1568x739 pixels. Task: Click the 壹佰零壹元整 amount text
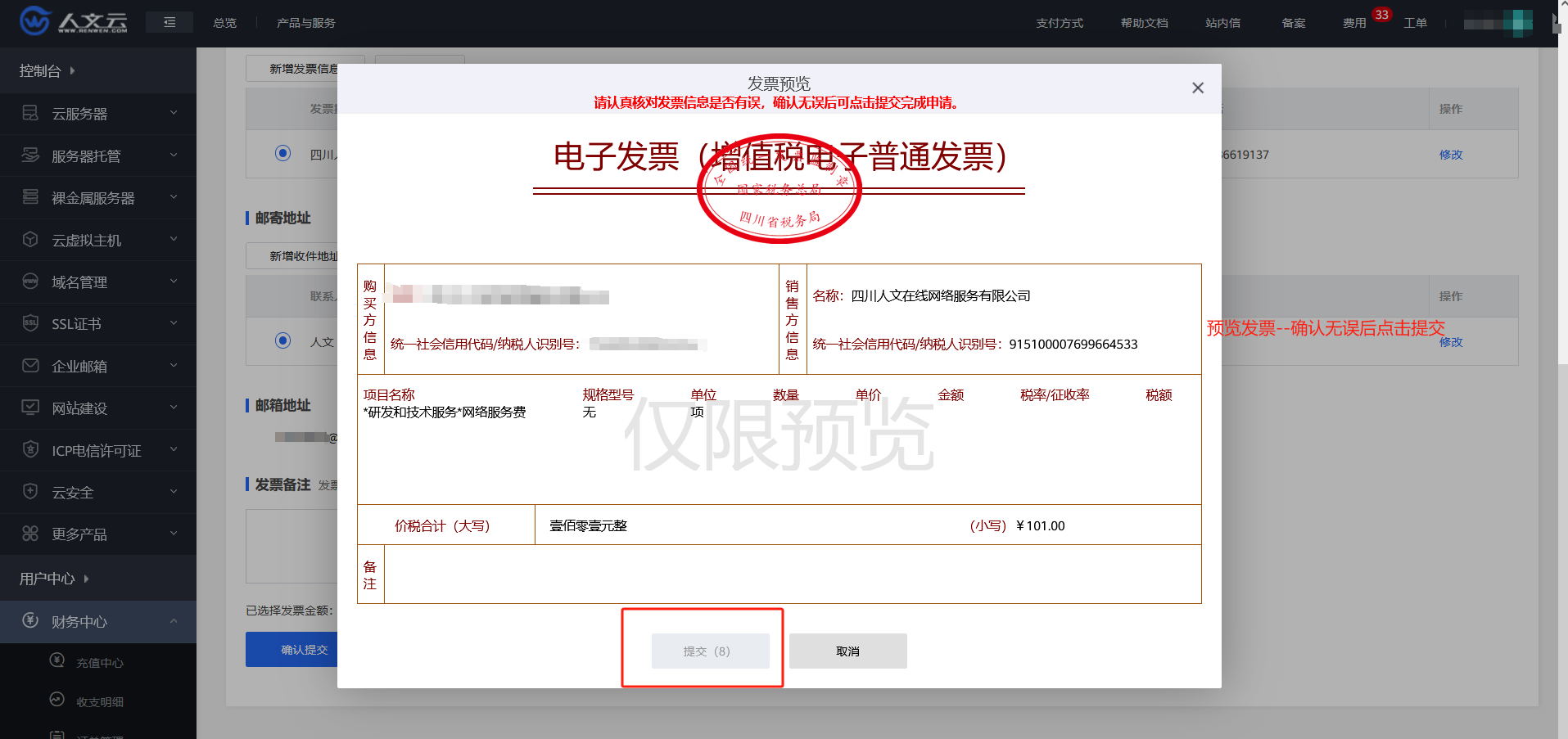click(588, 525)
